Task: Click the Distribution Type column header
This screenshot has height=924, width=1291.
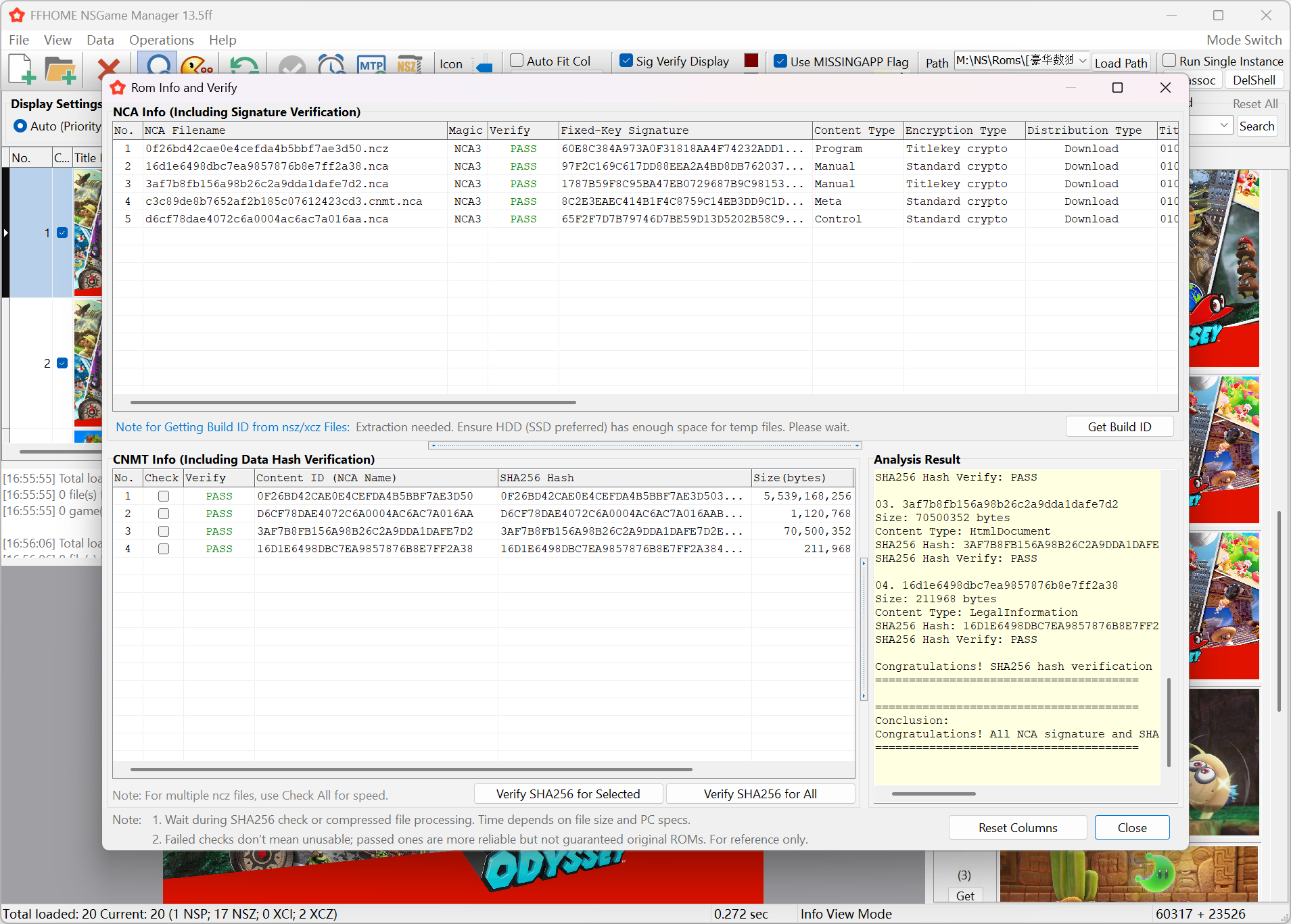Action: click(x=1090, y=130)
